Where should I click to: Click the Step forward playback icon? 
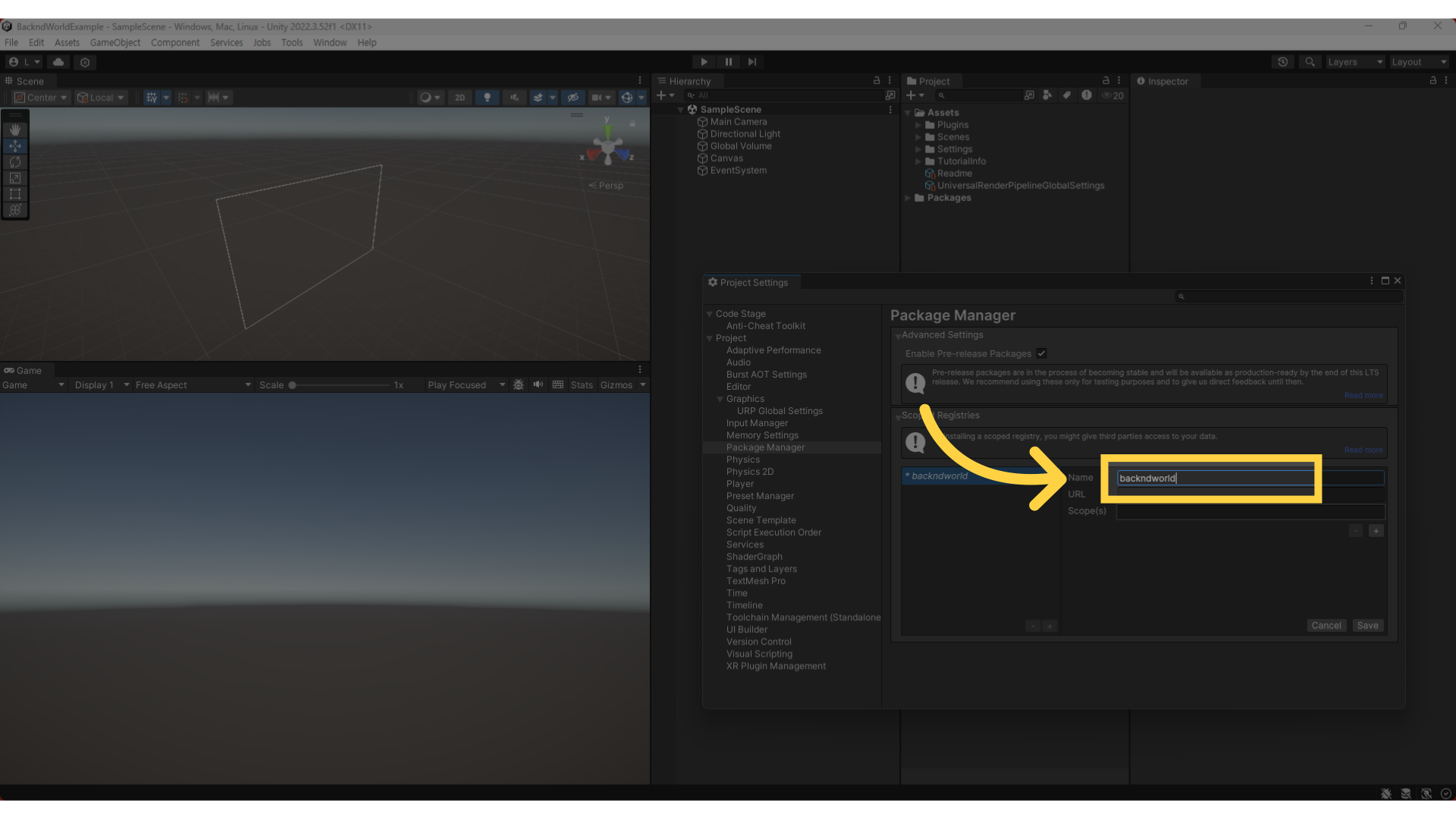click(x=752, y=61)
